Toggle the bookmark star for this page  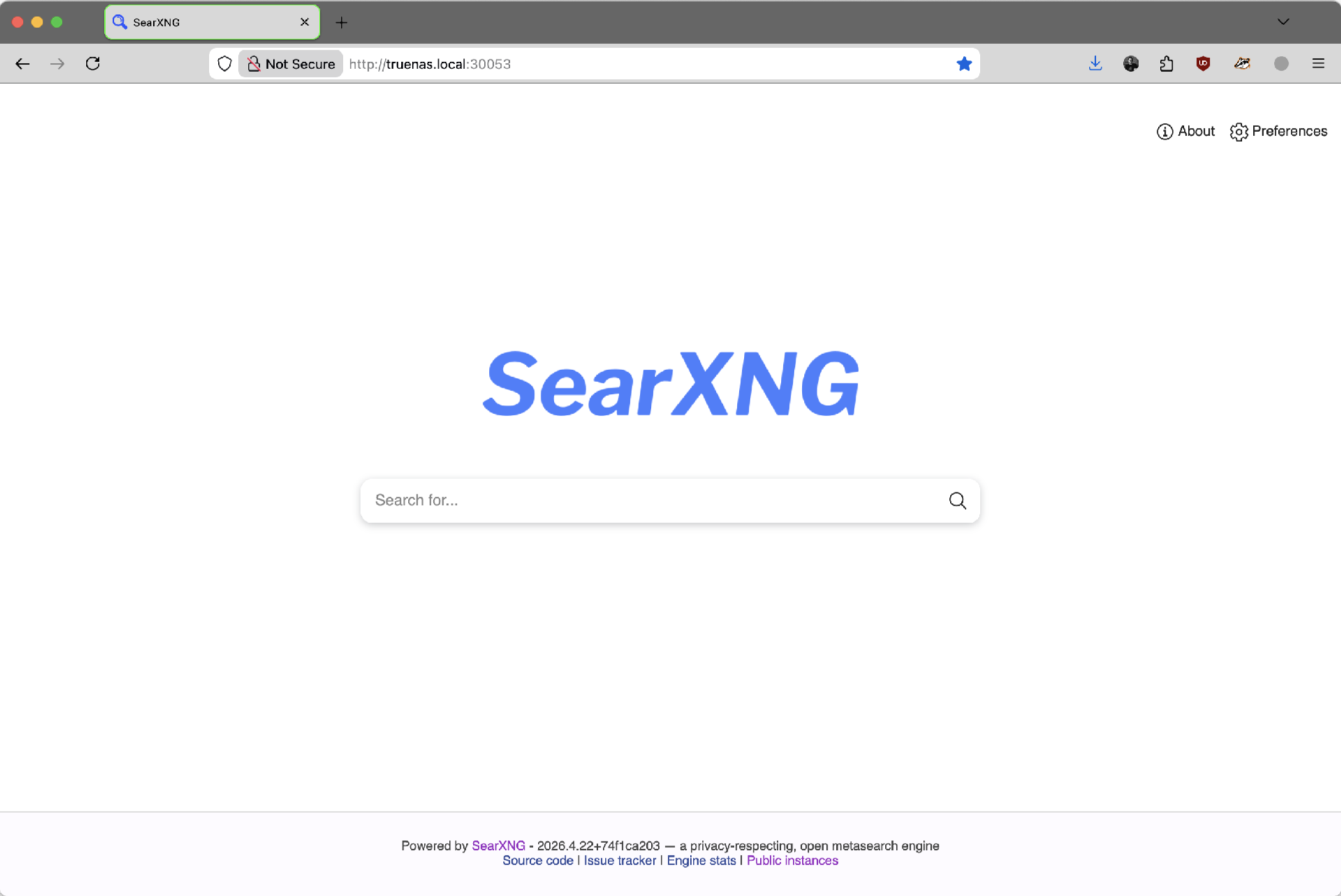pyautogui.click(x=964, y=64)
